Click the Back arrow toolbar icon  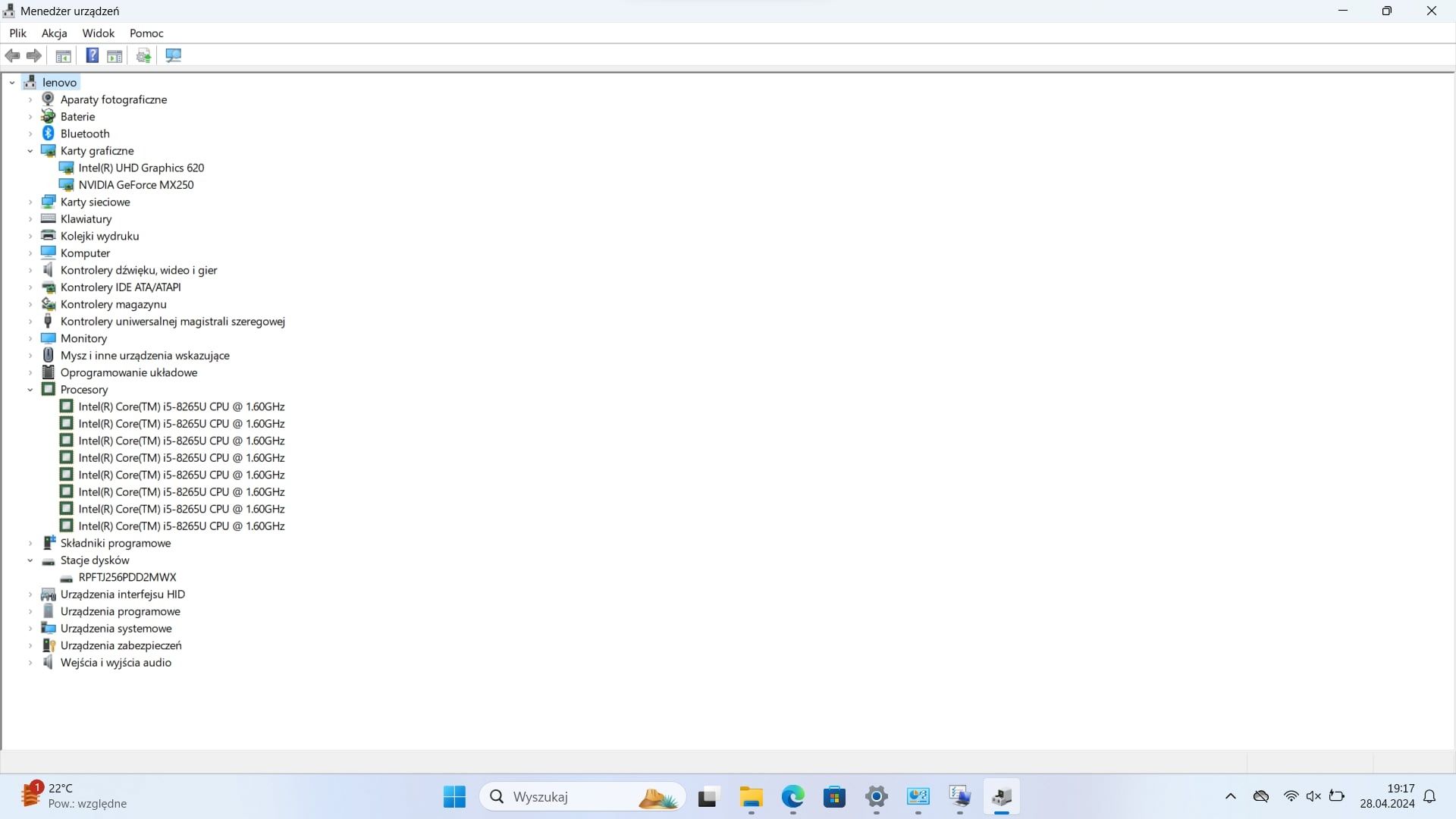coord(12,55)
